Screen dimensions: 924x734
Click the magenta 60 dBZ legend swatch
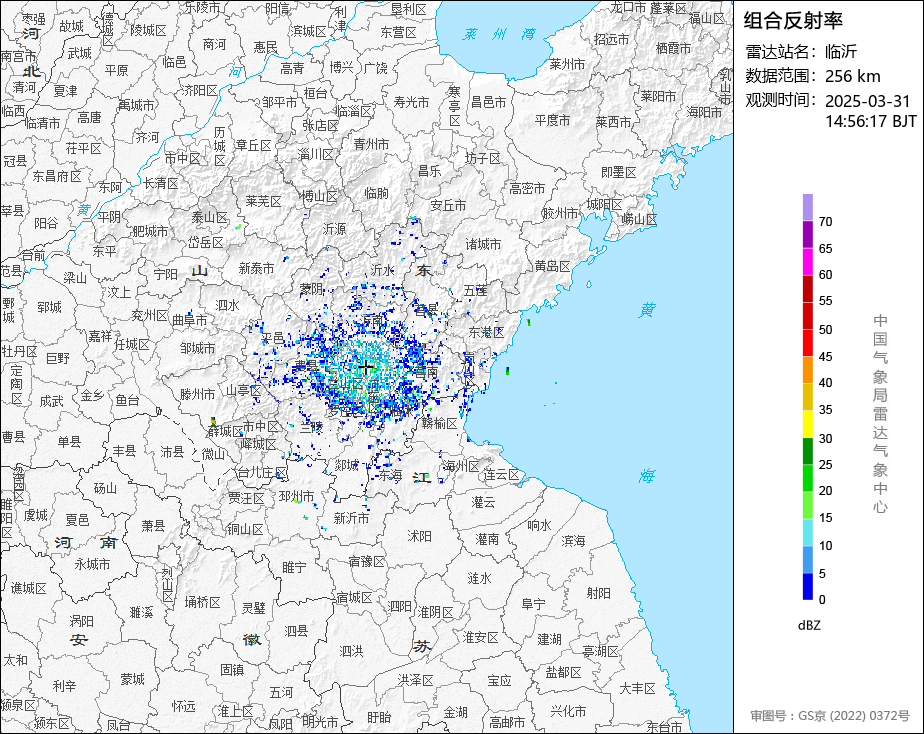807,262
